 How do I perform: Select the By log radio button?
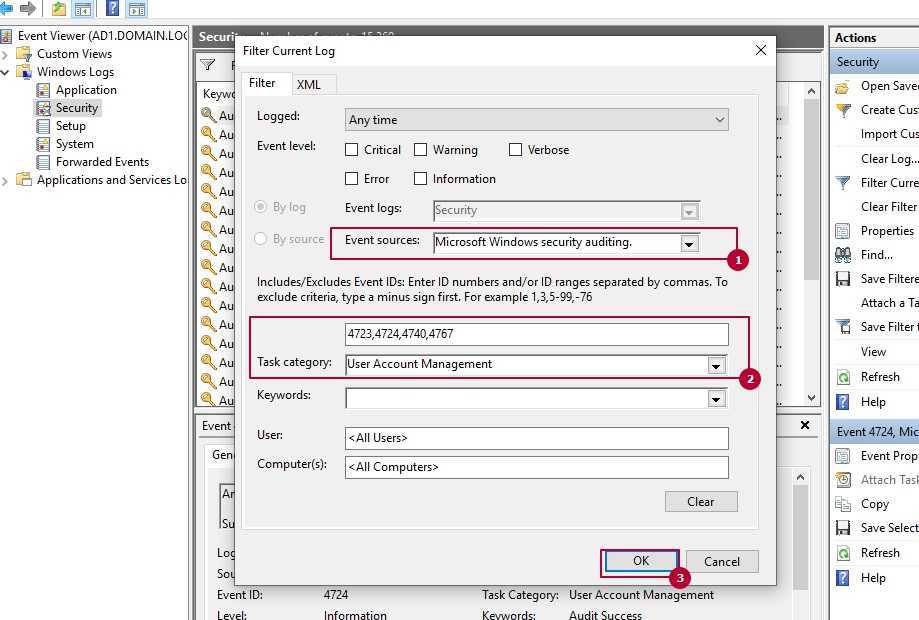coord(260,207)
